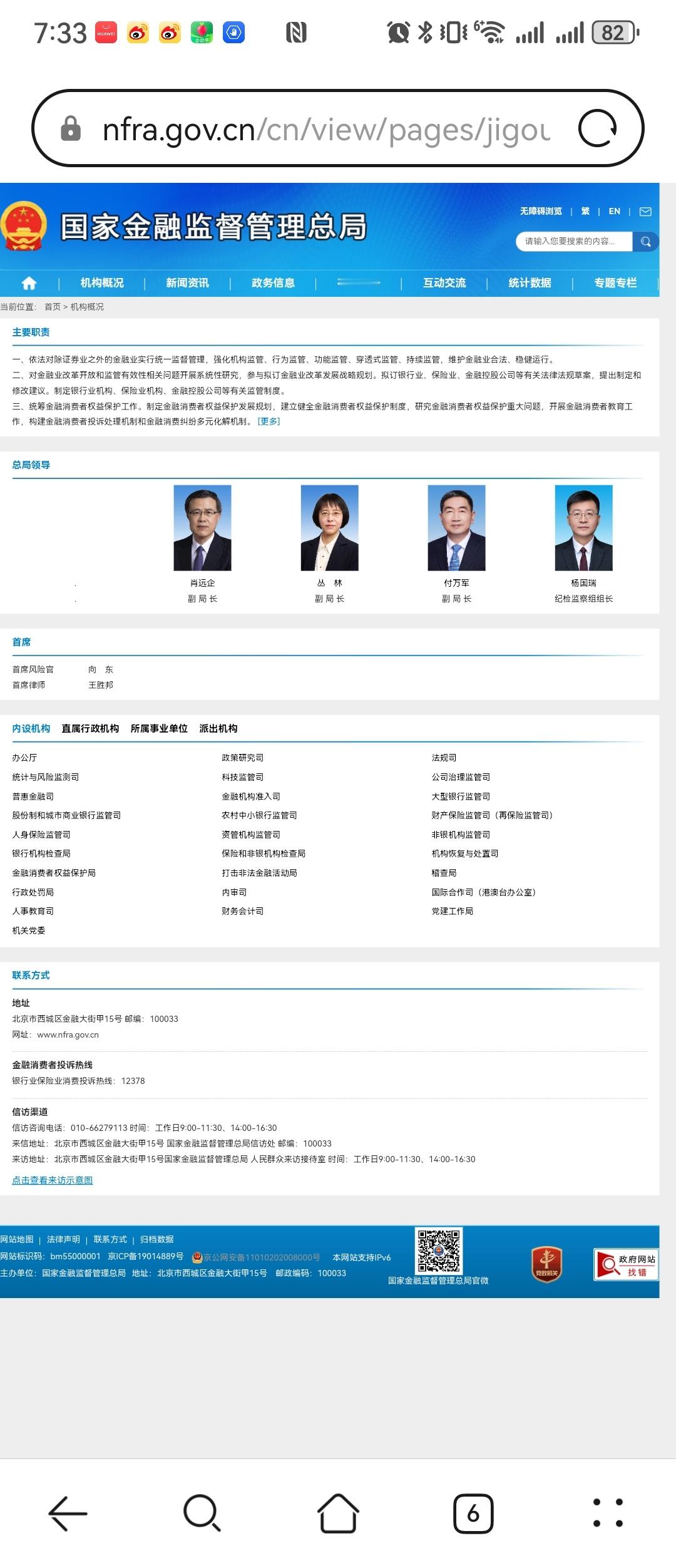This screenshot has width=676, height=1568.
Task: Open the 统计数据 menu
Action: (x=530, y=283)
